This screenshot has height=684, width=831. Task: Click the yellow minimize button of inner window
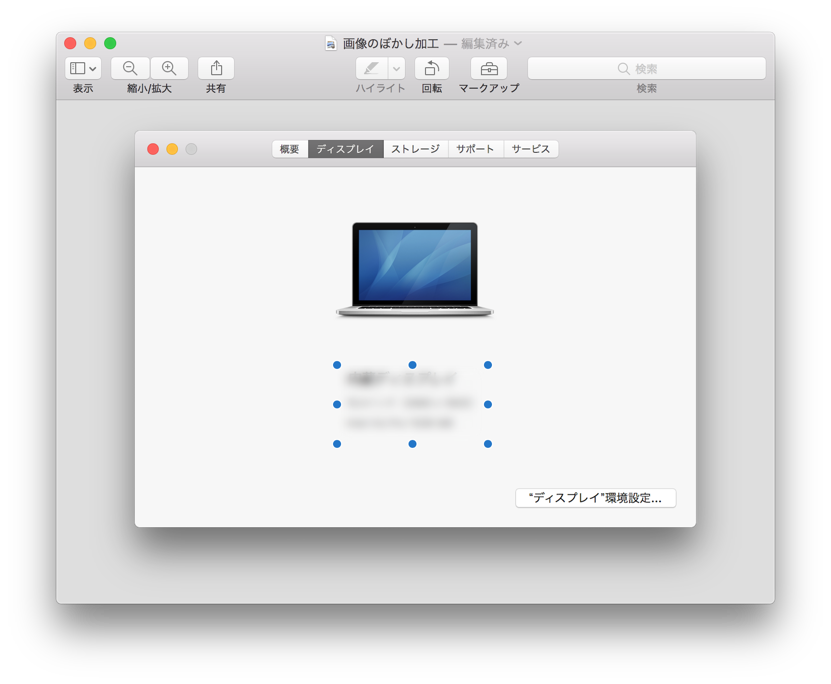(172, 149)
